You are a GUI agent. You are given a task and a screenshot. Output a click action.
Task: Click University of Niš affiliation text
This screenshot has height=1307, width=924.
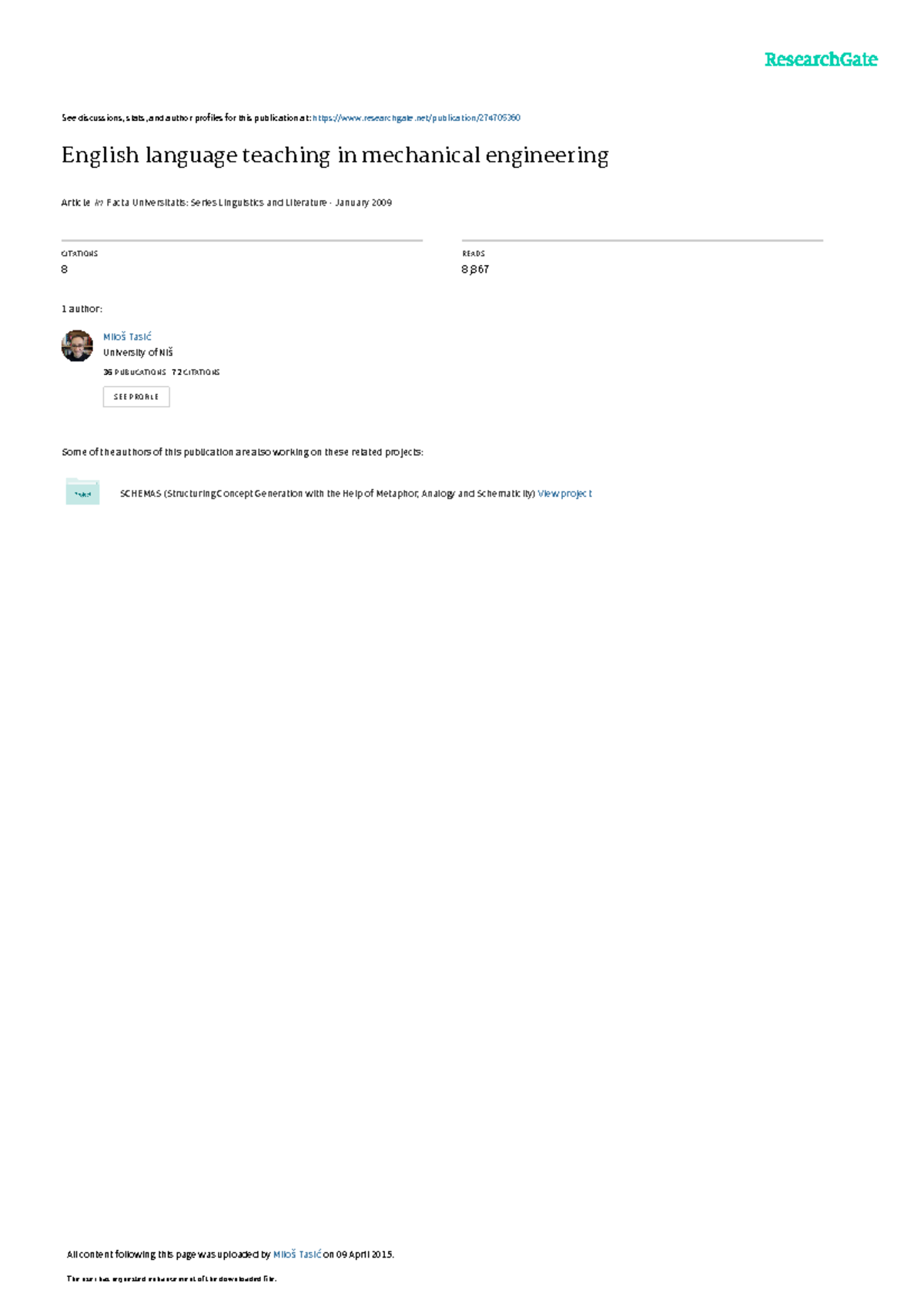[138, 352]
